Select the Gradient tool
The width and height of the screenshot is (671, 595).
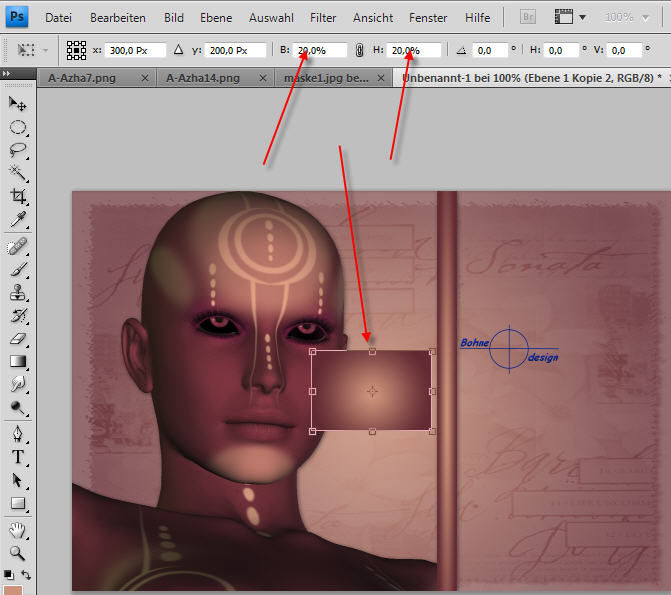point(17,362)
